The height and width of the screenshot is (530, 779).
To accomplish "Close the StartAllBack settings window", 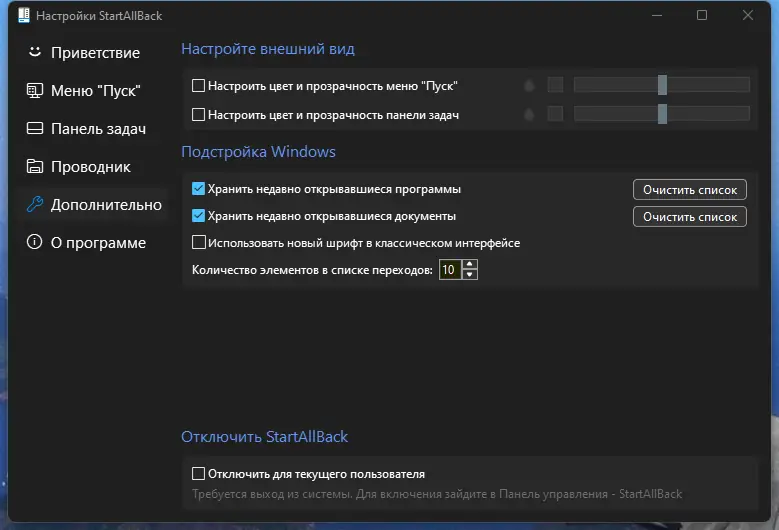I will click(748, 15).
